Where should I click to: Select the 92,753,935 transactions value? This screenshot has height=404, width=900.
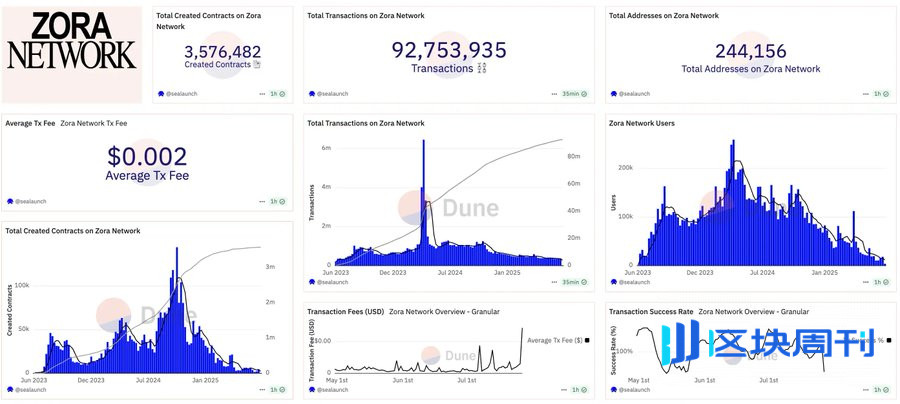[449, 50]
